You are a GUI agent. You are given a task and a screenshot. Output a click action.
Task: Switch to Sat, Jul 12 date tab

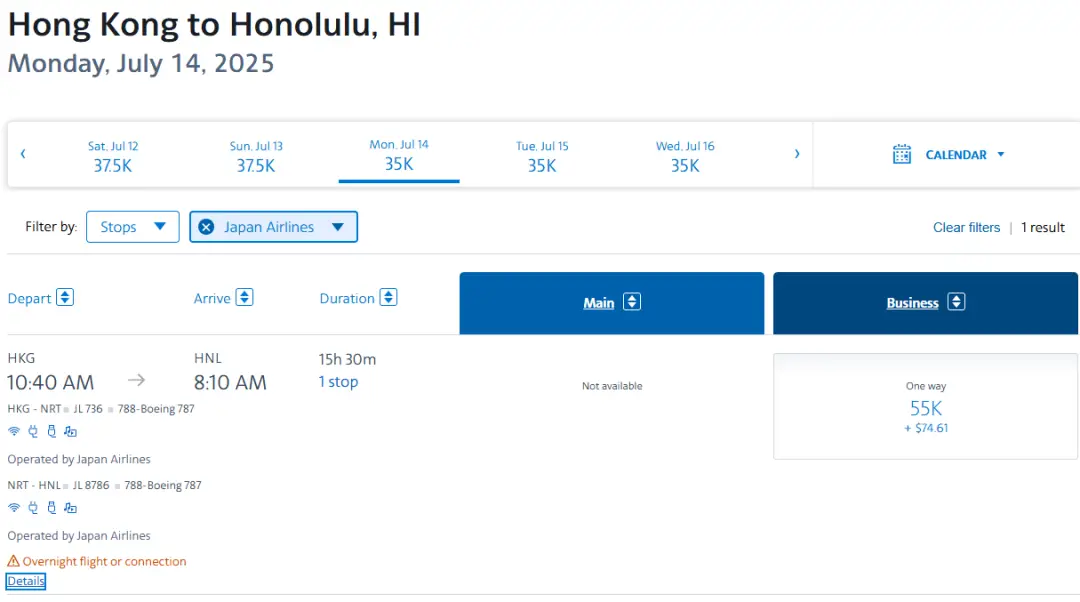pyautogui.click(x=113, y=156)
